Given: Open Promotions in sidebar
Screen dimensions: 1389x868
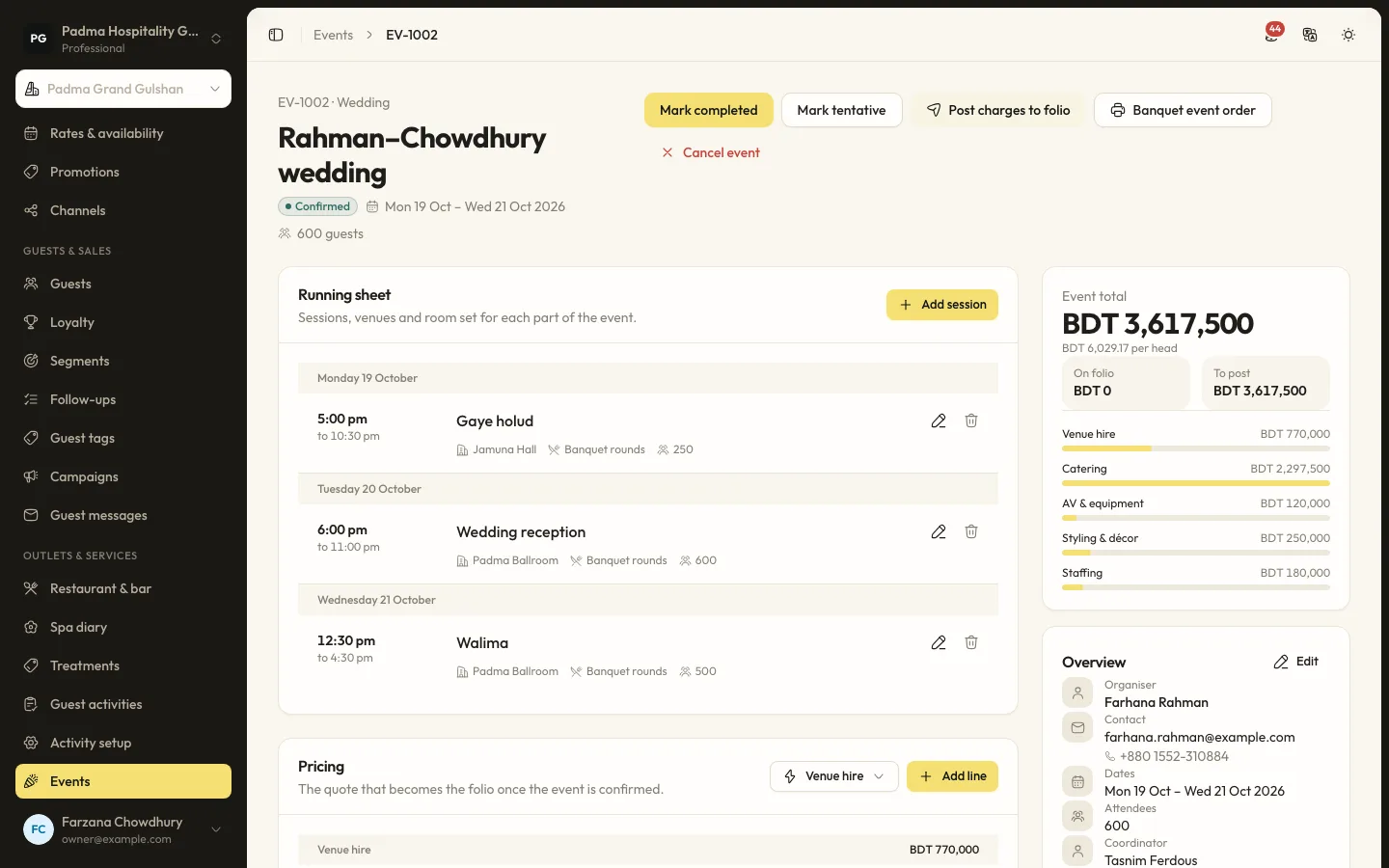Looking at the screenshot, I should [x=123, y=172].
